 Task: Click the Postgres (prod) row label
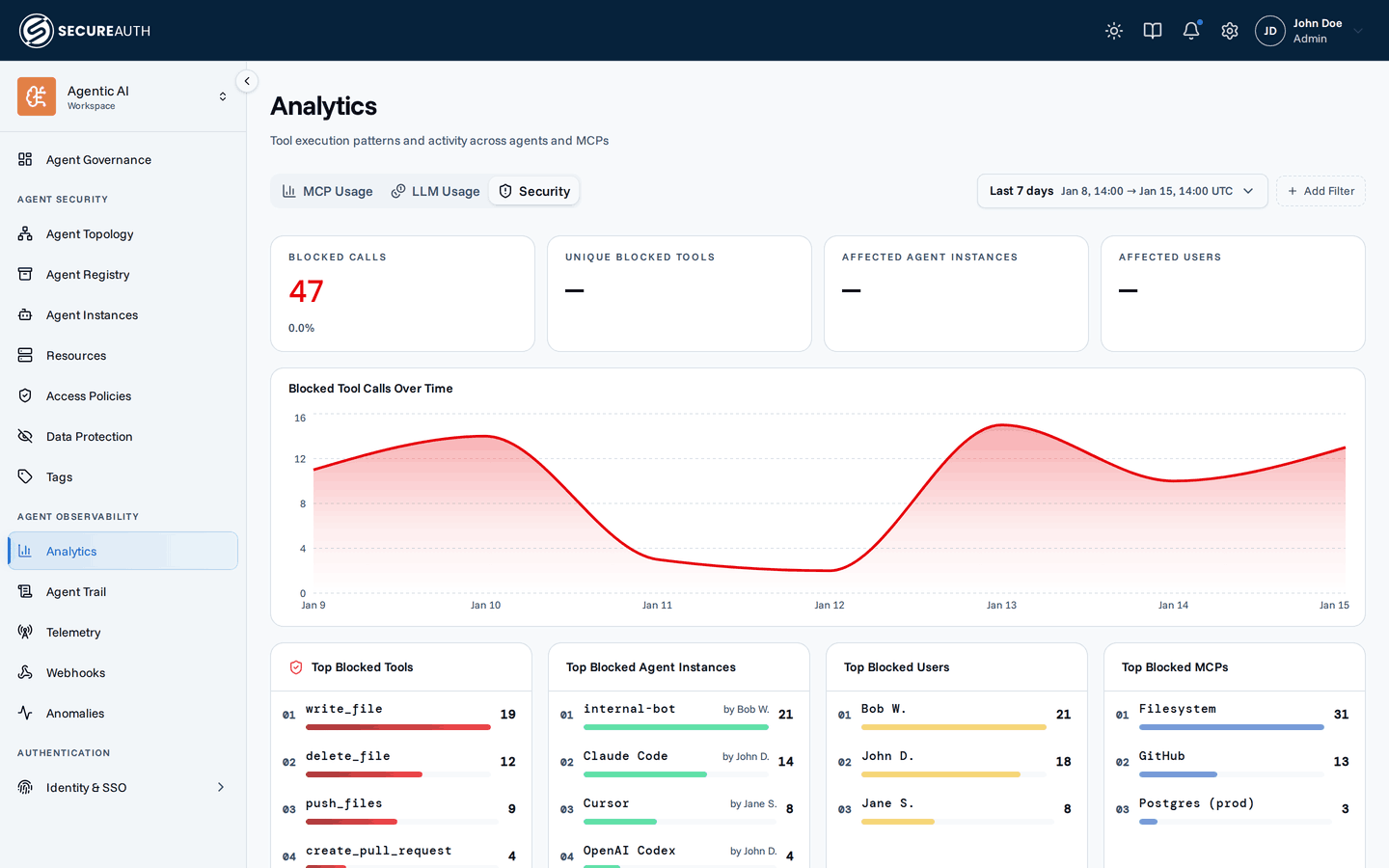point(1196,803)
